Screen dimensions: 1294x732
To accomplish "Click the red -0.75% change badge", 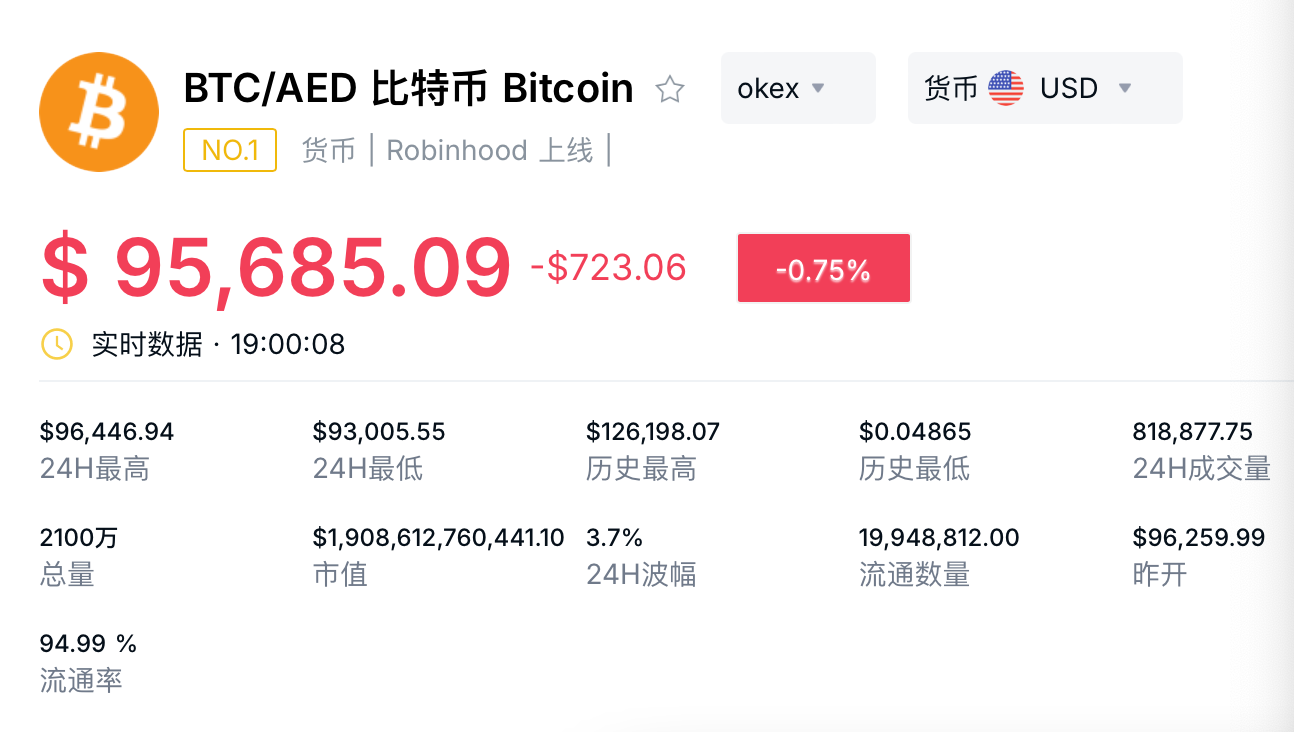I will [823, 268].
